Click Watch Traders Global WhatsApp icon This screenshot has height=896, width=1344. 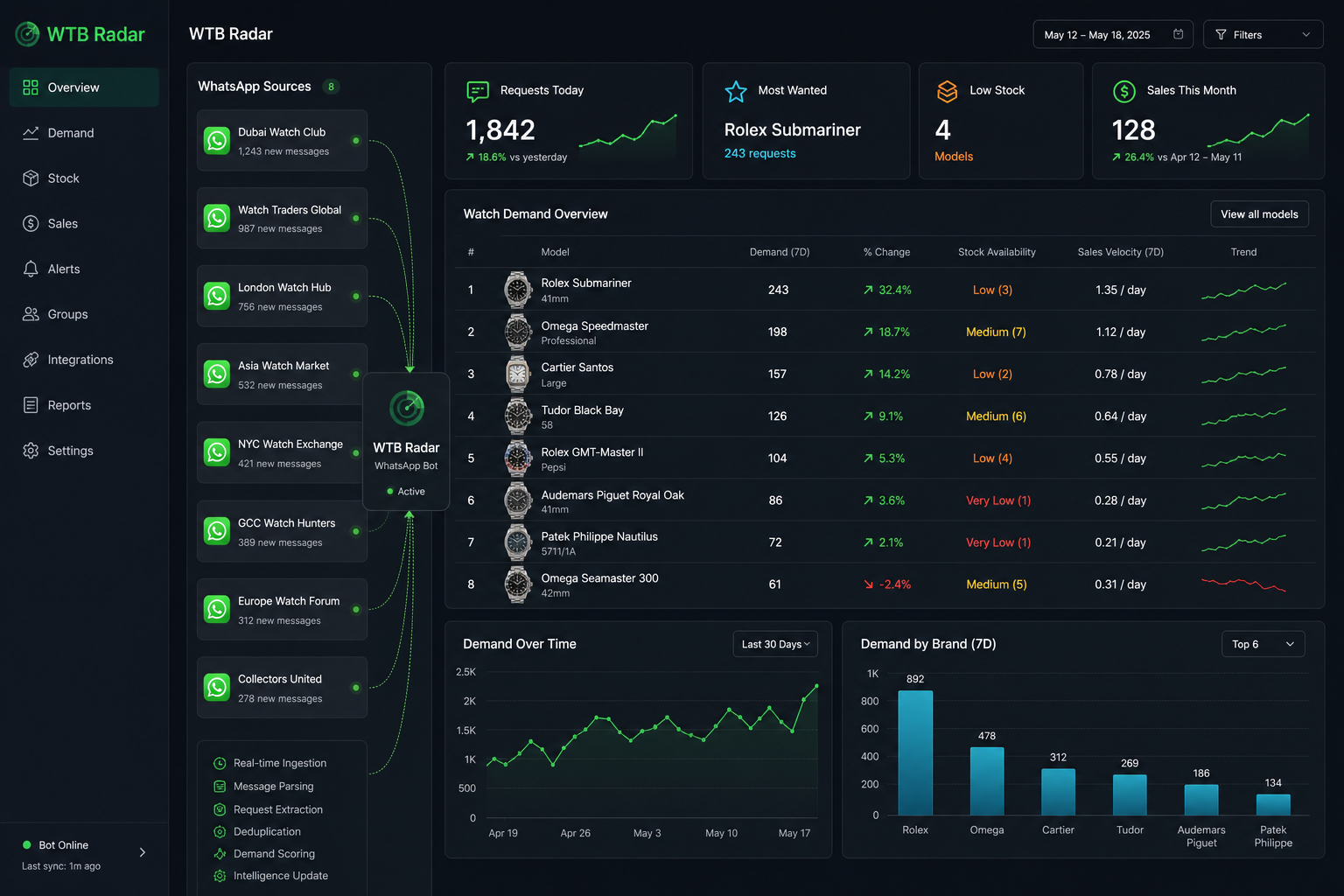tap(217, 218)
